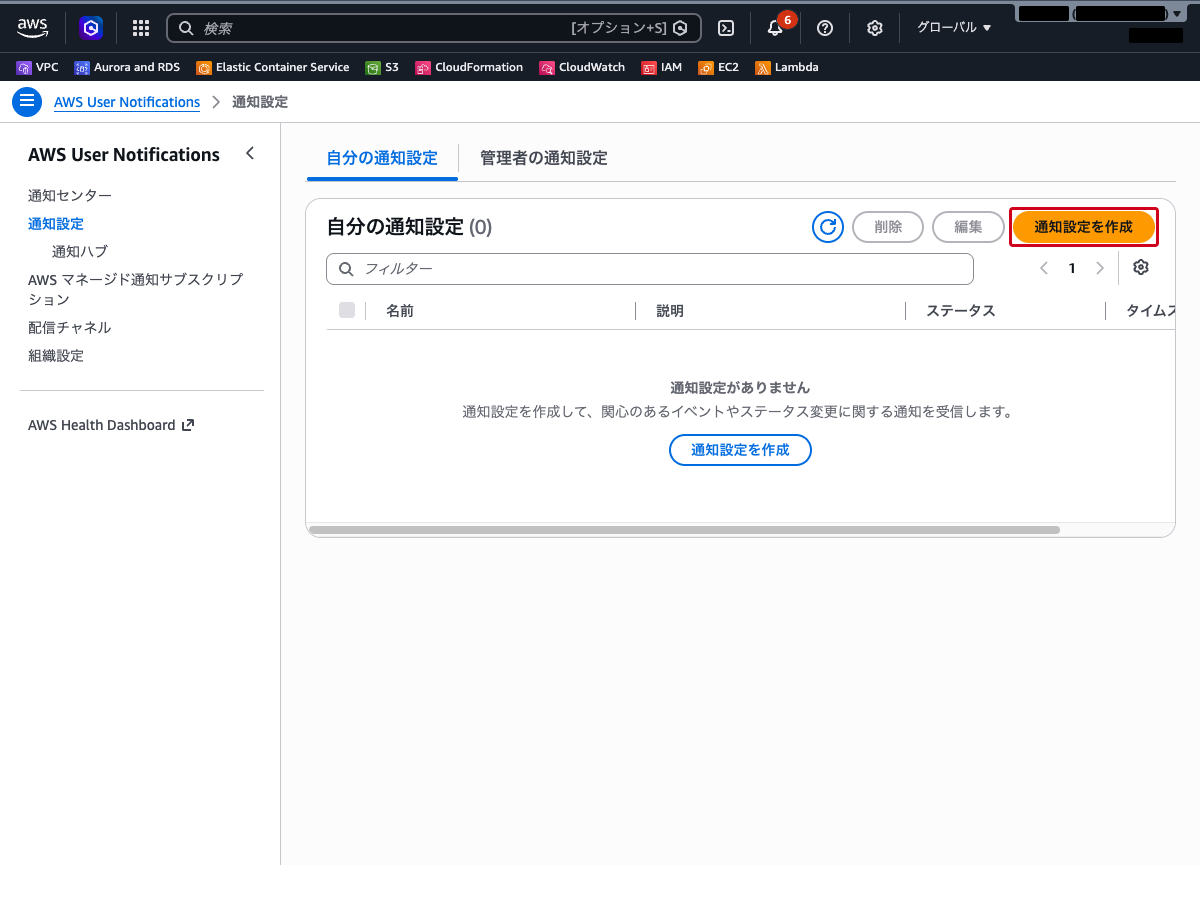Open AWS マネージド通知サブスクリプション in sidebar
This screenshot has width=1200, height=900.
(x=136, y=289)
